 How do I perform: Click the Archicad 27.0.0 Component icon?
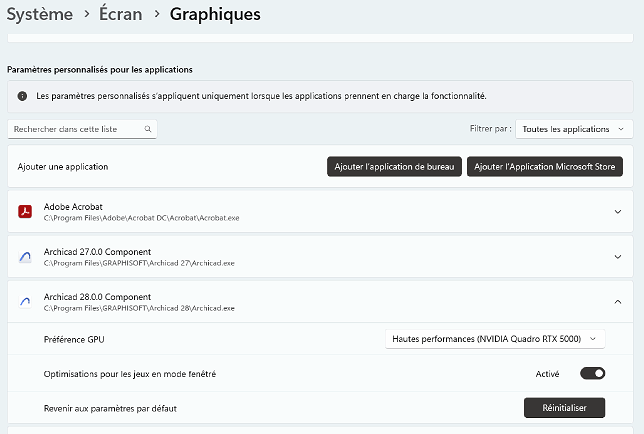[x=25, y=257]
